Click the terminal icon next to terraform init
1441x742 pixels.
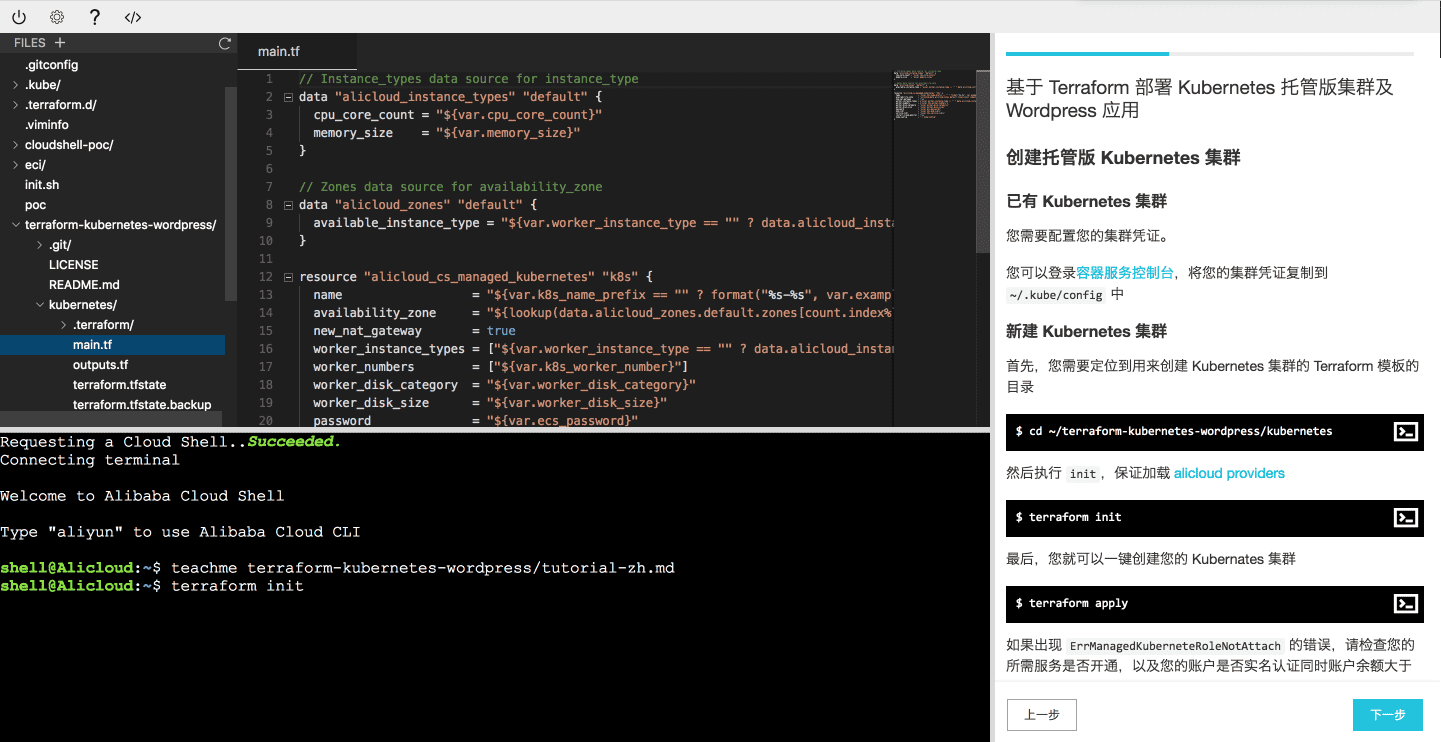pos(1406,518)
